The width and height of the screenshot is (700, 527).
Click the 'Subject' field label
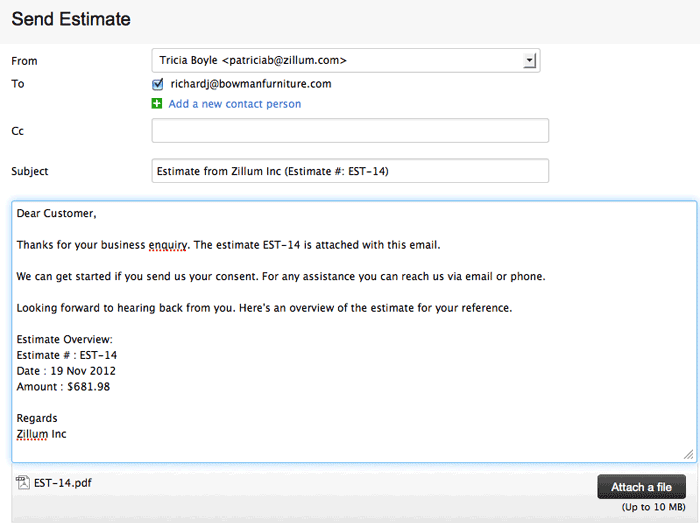[30, 171]
